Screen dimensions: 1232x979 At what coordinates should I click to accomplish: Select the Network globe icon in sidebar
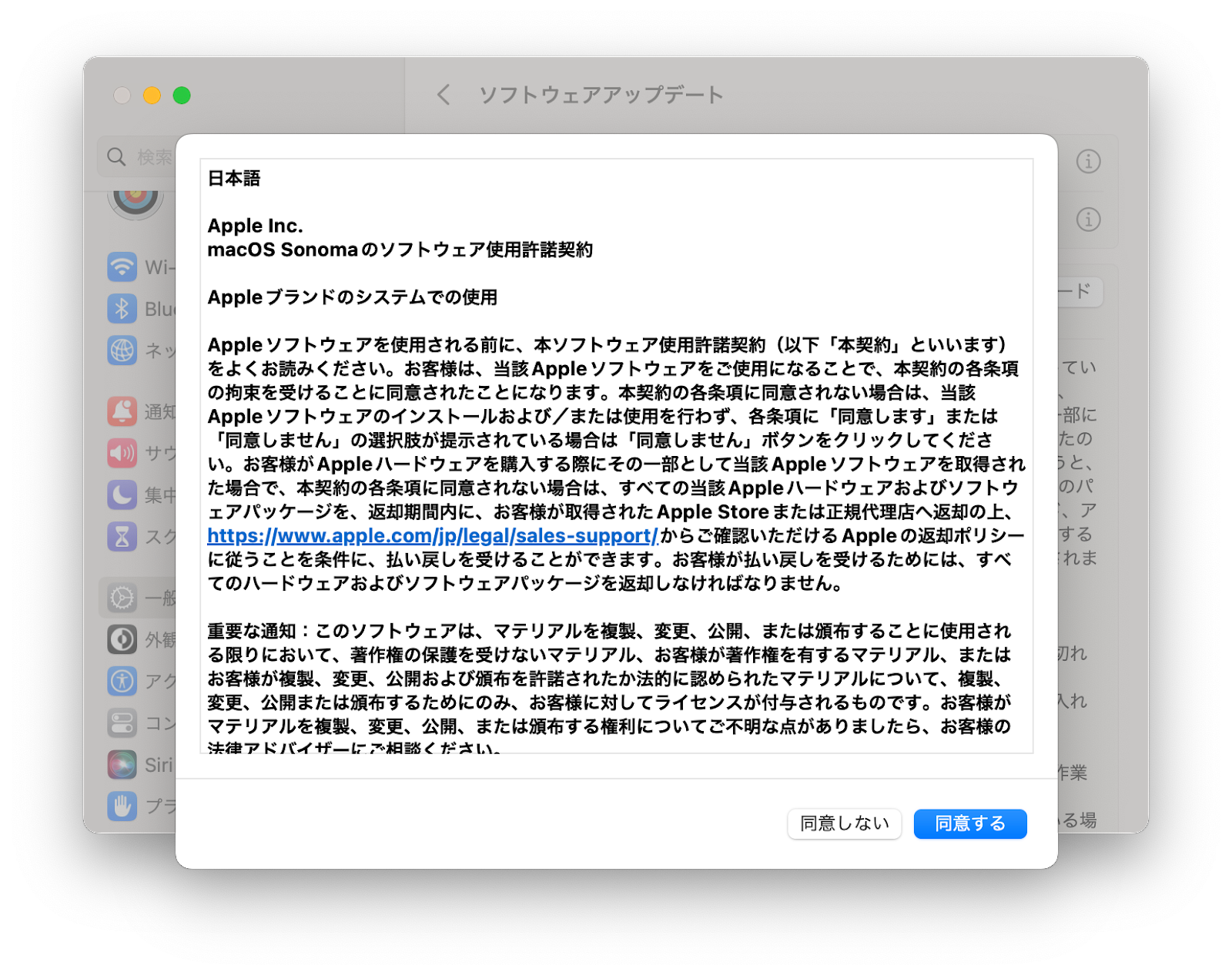pyautogui.click(x=122, y=350)
